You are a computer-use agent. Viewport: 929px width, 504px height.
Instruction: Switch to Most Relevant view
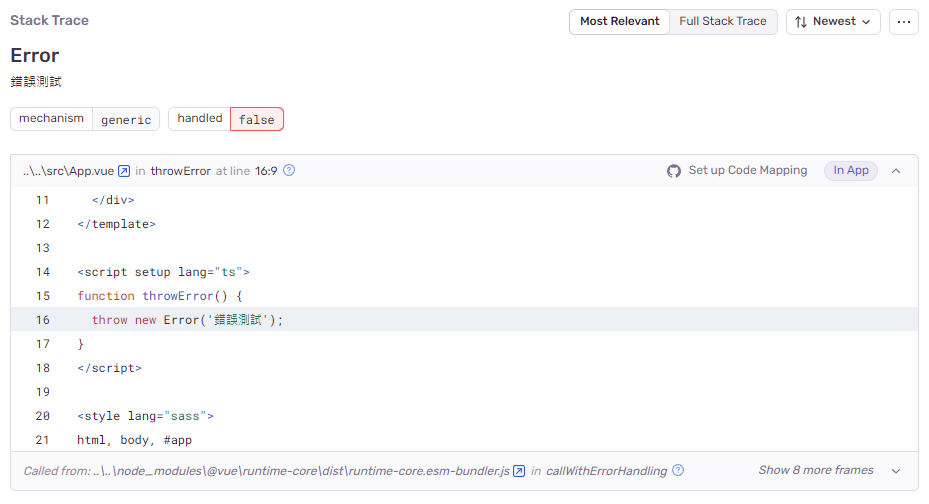[x=619, y=21]
